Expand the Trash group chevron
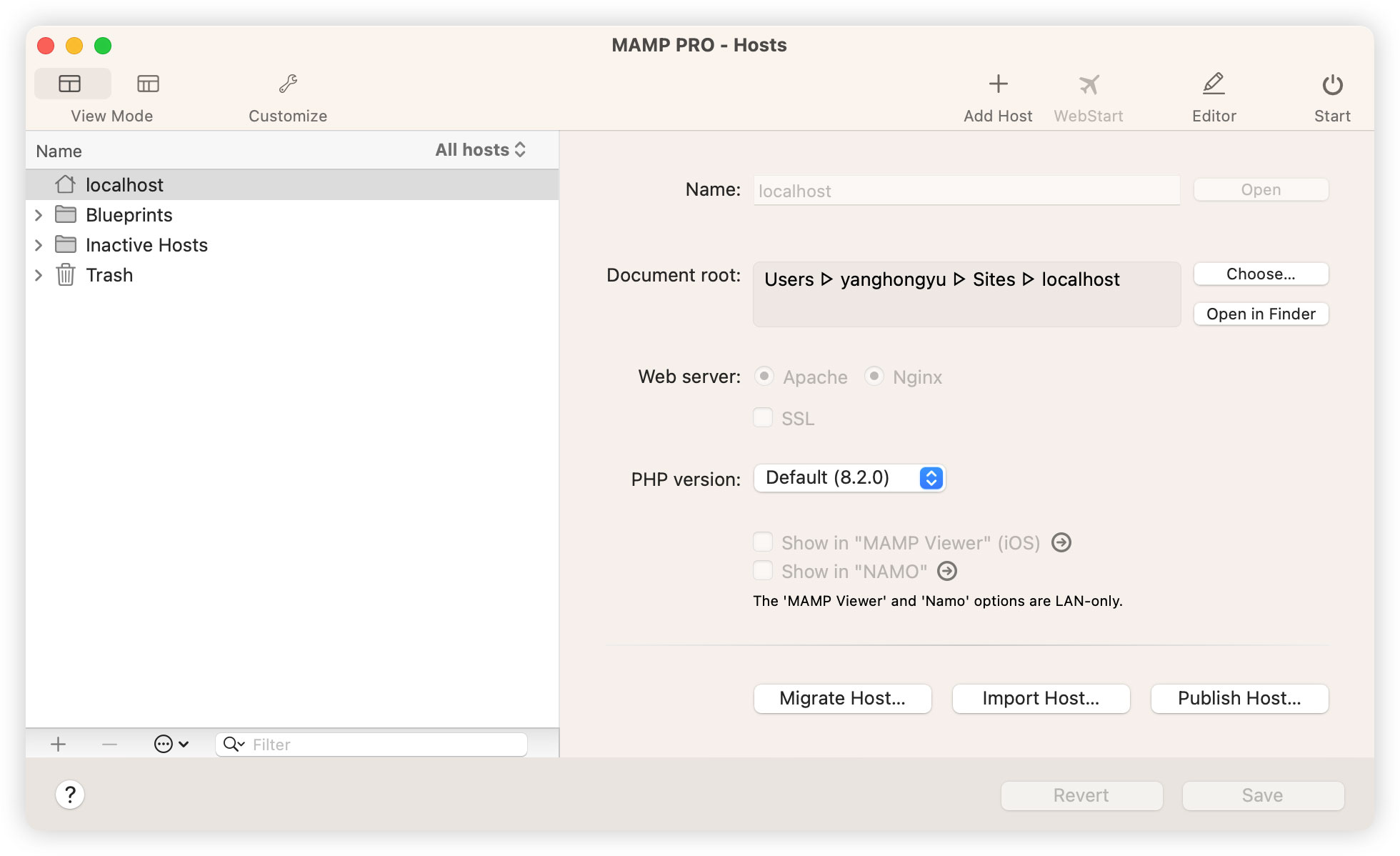 click(39, 275)
